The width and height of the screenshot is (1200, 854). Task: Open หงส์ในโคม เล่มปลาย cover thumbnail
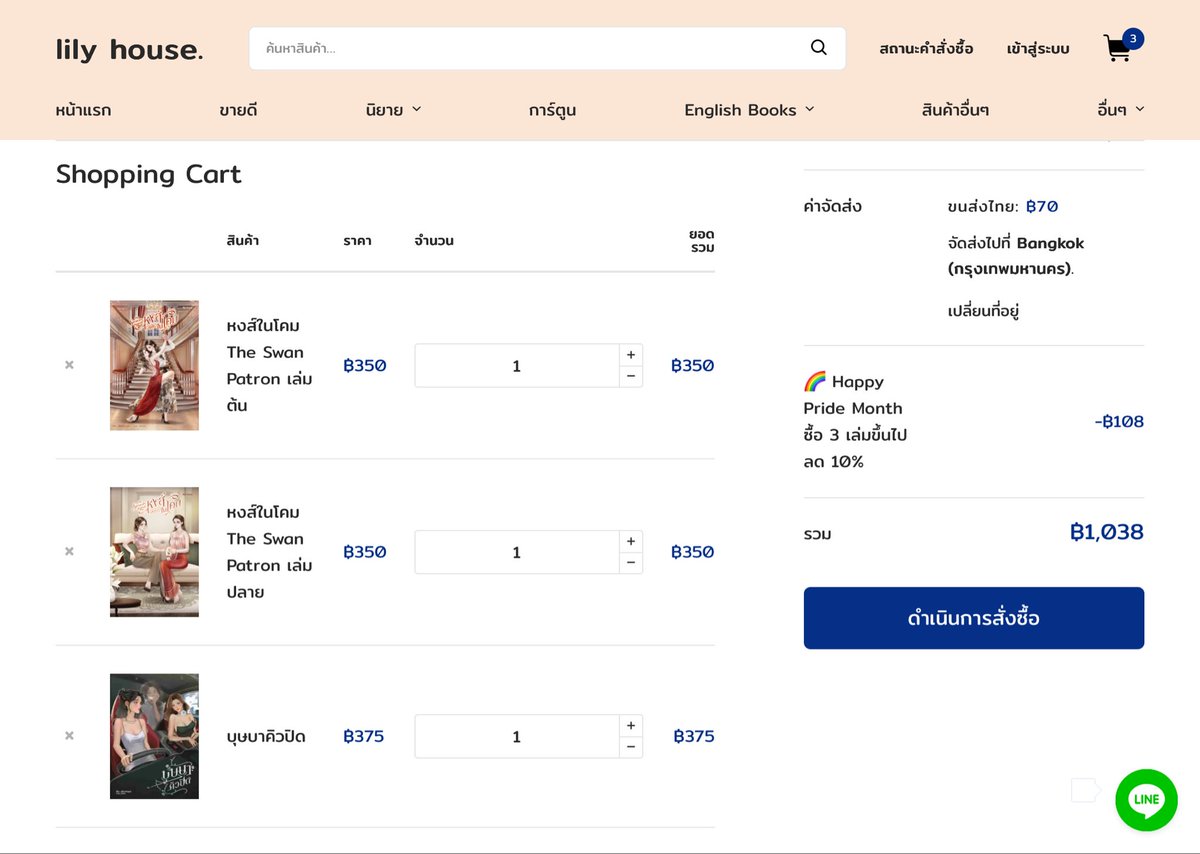coord(154,552)
